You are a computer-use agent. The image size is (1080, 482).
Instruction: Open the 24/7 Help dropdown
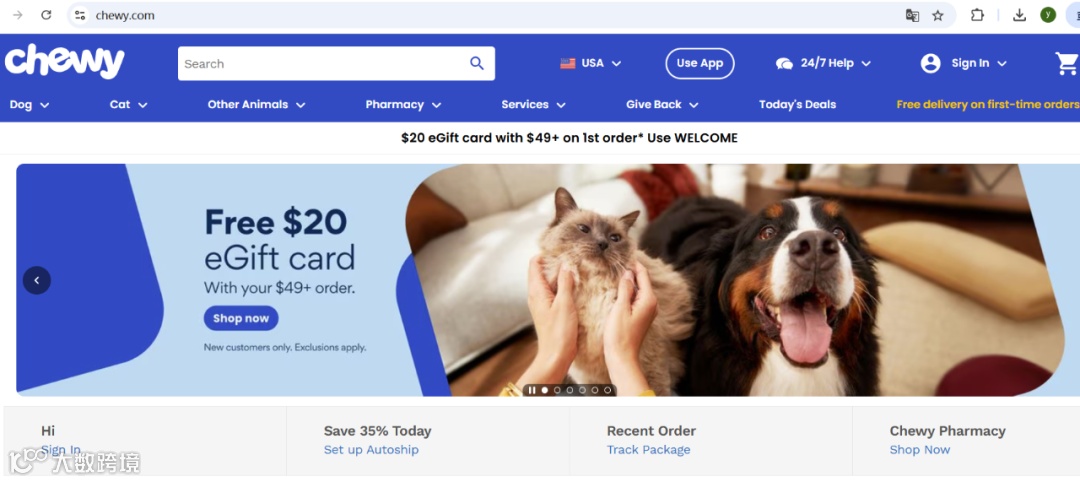(823, 63)
